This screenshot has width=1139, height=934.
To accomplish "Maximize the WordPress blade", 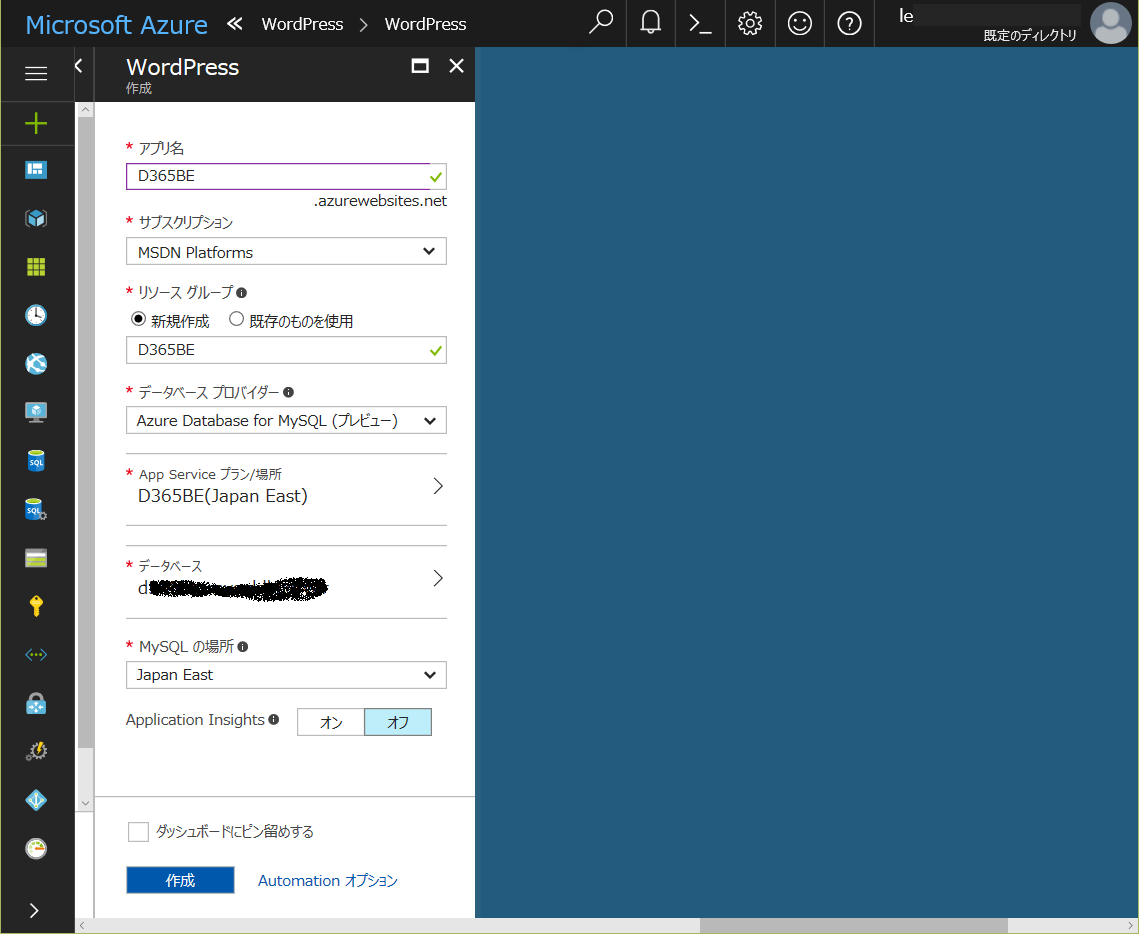I will [420, 66].
